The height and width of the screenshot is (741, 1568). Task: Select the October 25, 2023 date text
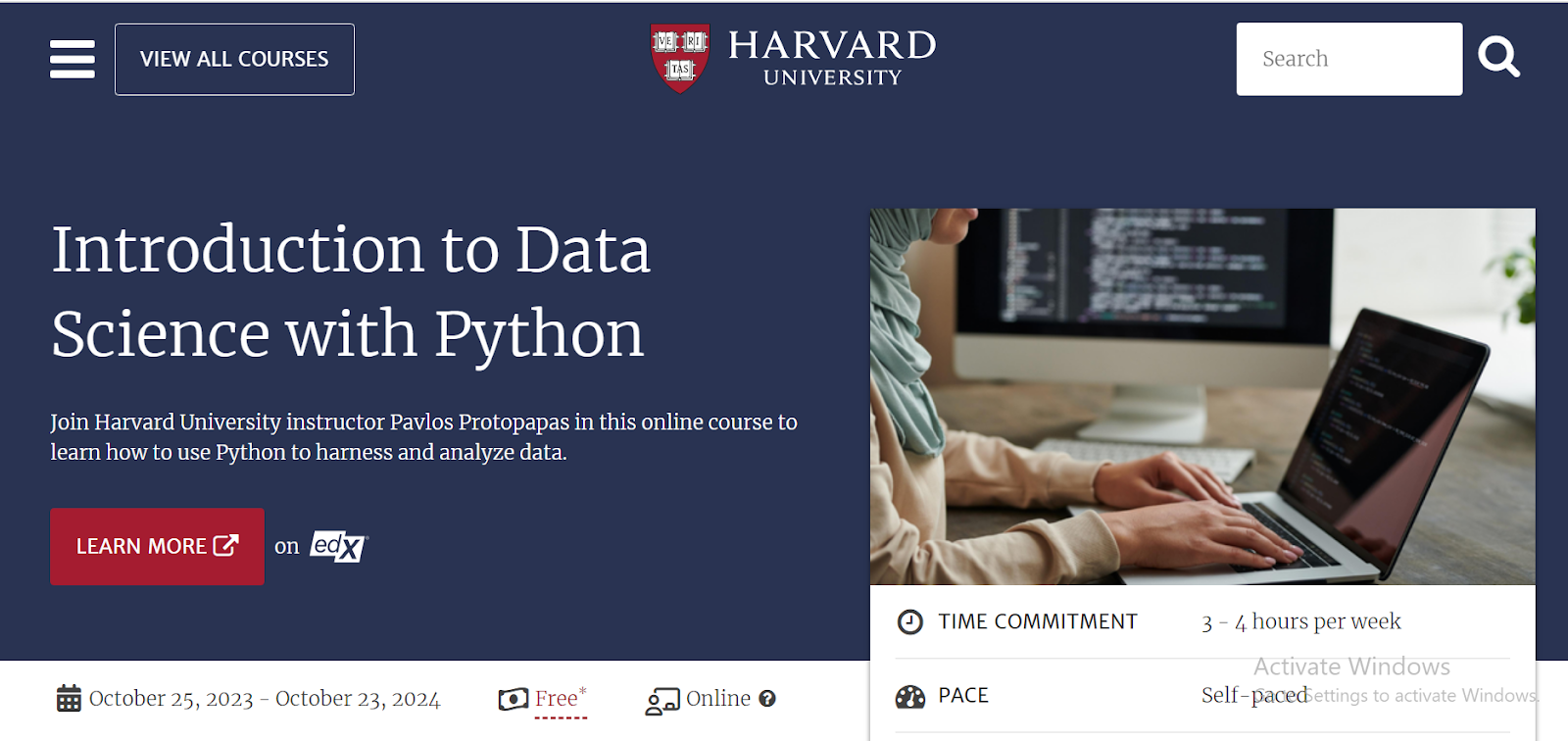[x=173, y=698]
